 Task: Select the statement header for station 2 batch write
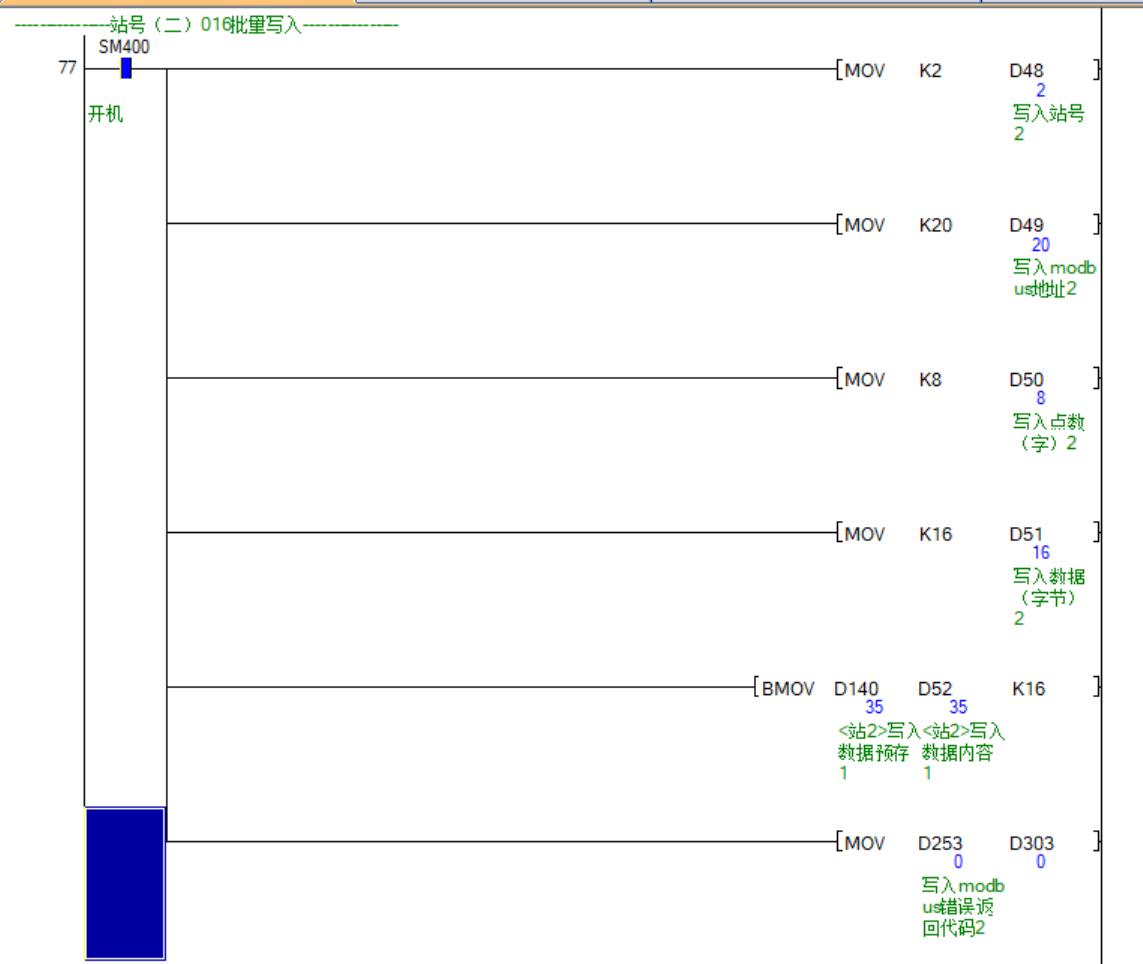pyautogui.click(x=206, y=26)
